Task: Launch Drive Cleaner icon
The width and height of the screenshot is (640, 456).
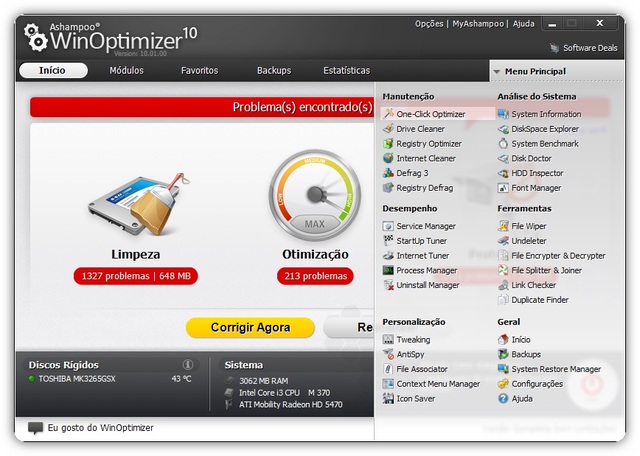Action: [389, 129]
